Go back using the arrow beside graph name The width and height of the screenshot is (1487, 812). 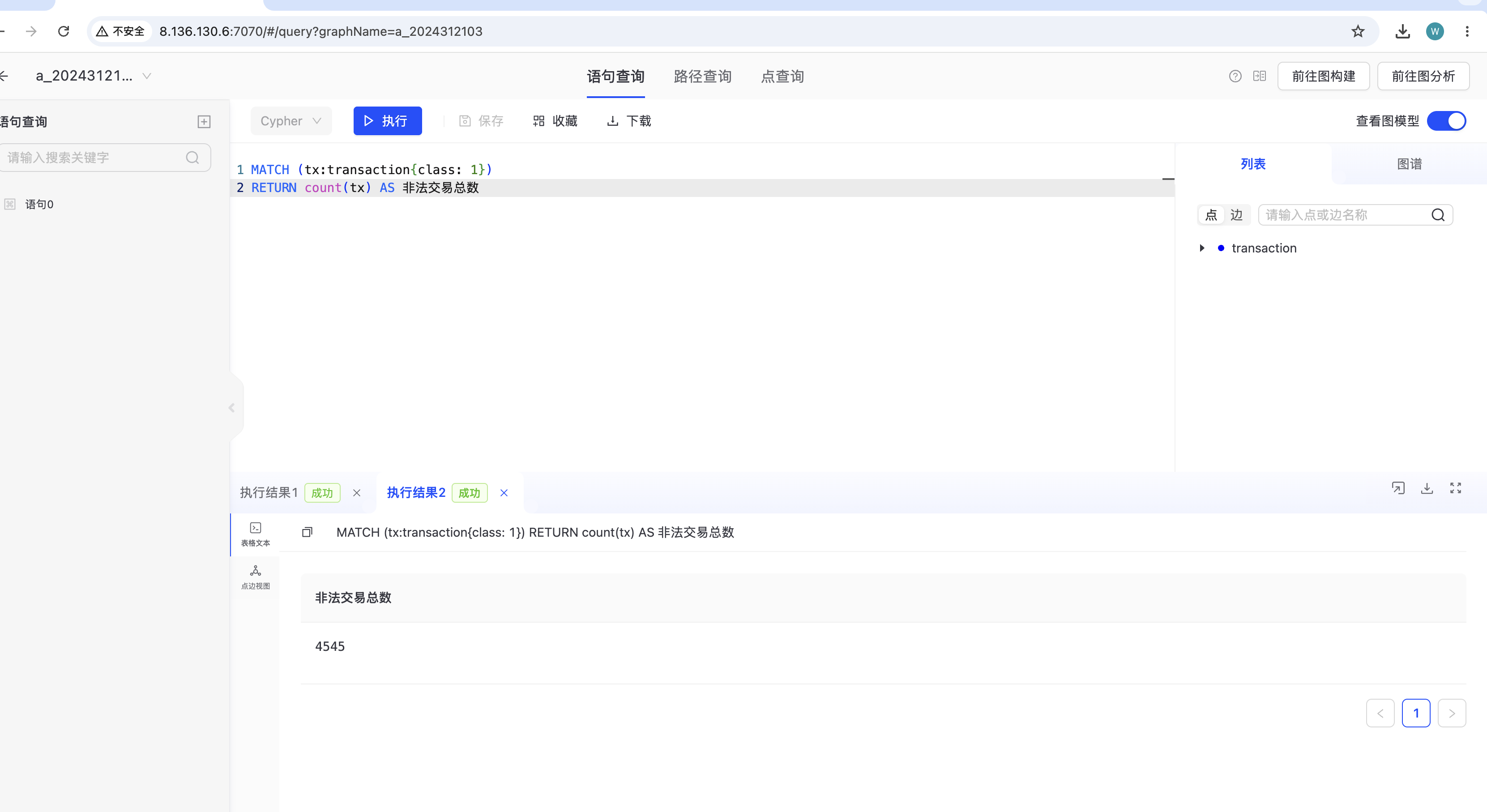coord(4,76)
